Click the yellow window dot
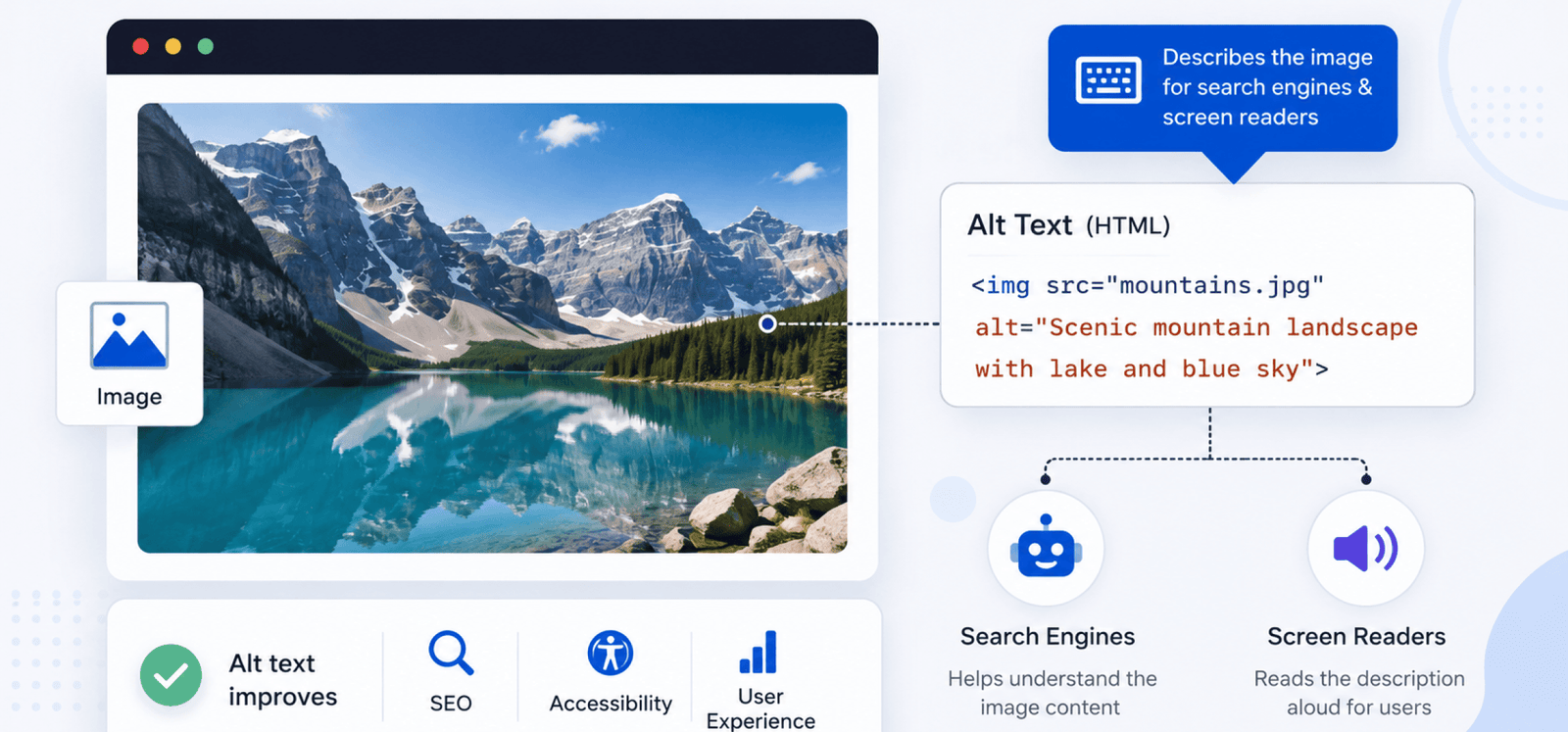 pyautogui.click(x=172, y=46)
